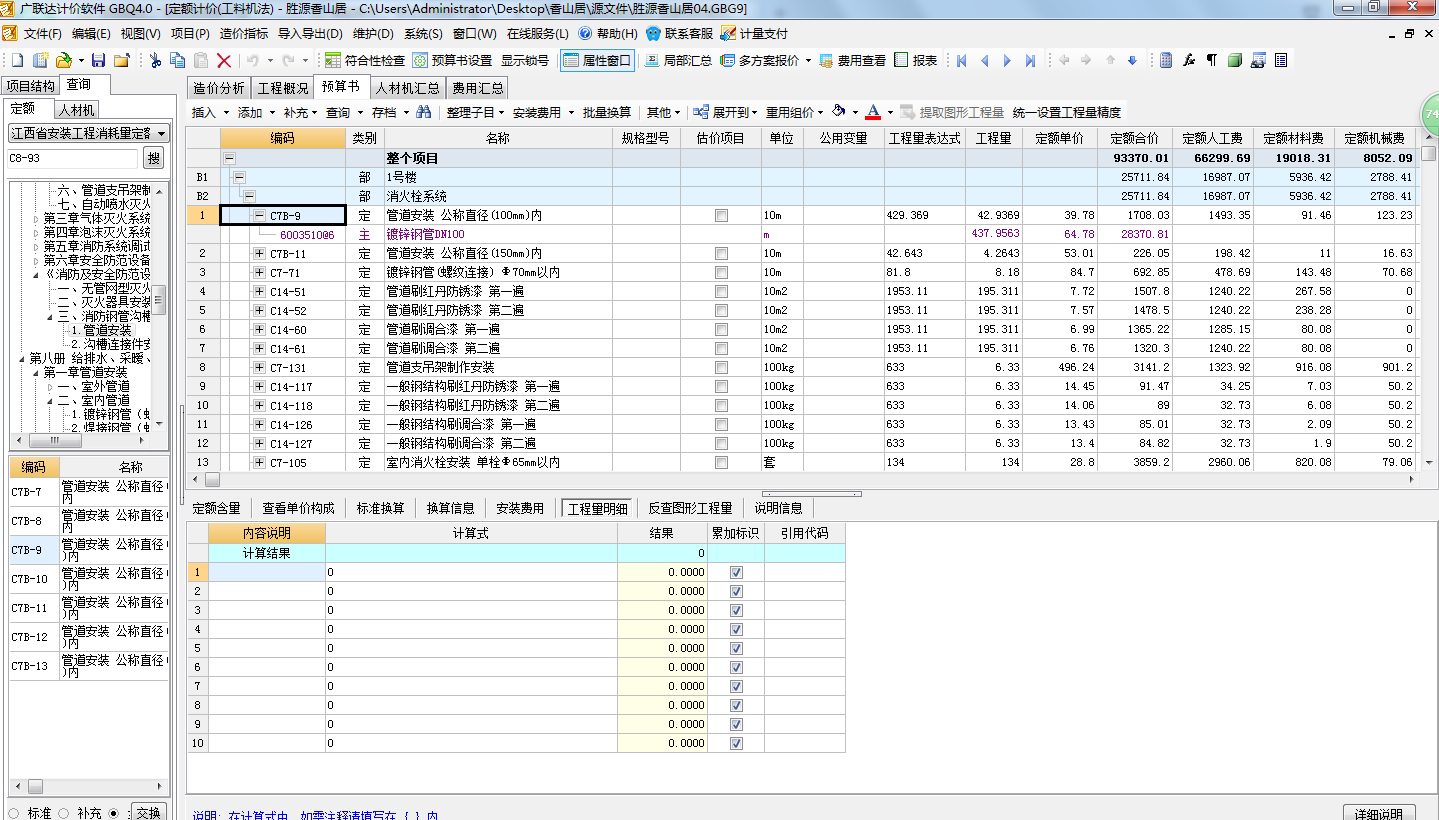Viewport: 1439px width, 820px height.
Task: Click the red X delete icon
Action: pos(224,61)
